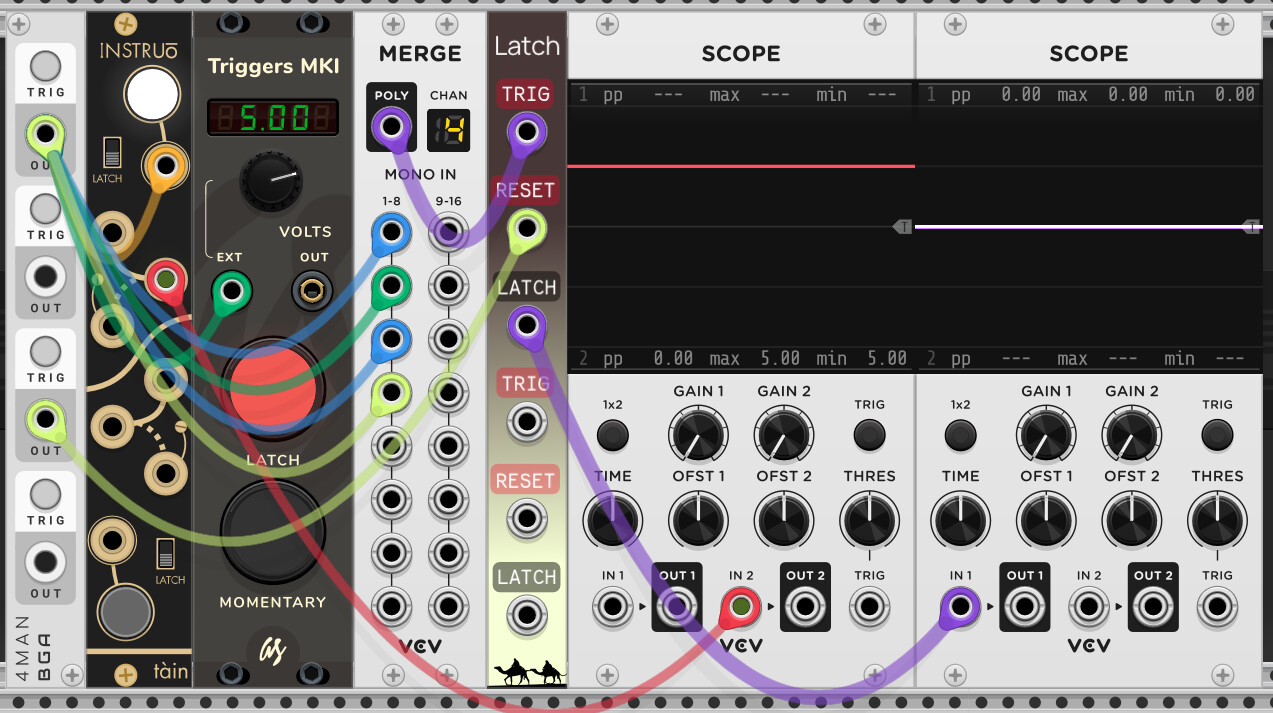Click the upper TRIG jack on the Latch module
This screenshot has width=1273, height=713.
pyautogui.click(x=526, y=132)
